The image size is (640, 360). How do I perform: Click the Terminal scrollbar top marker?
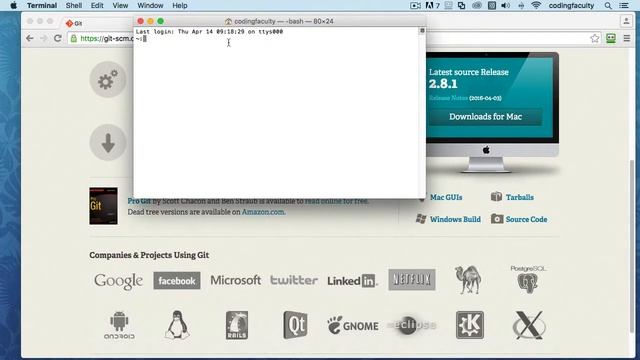point(422,31)
